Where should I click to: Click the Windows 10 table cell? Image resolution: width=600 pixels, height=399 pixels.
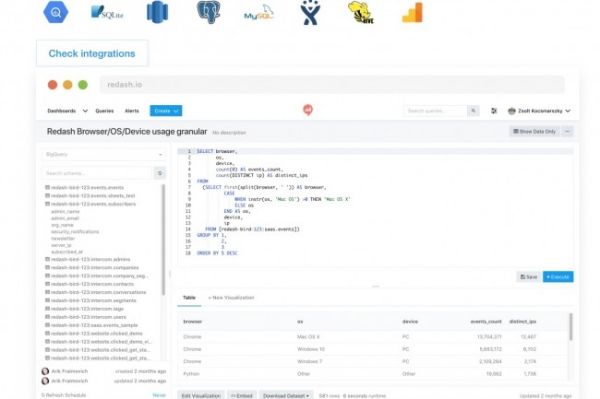(311, 349)
